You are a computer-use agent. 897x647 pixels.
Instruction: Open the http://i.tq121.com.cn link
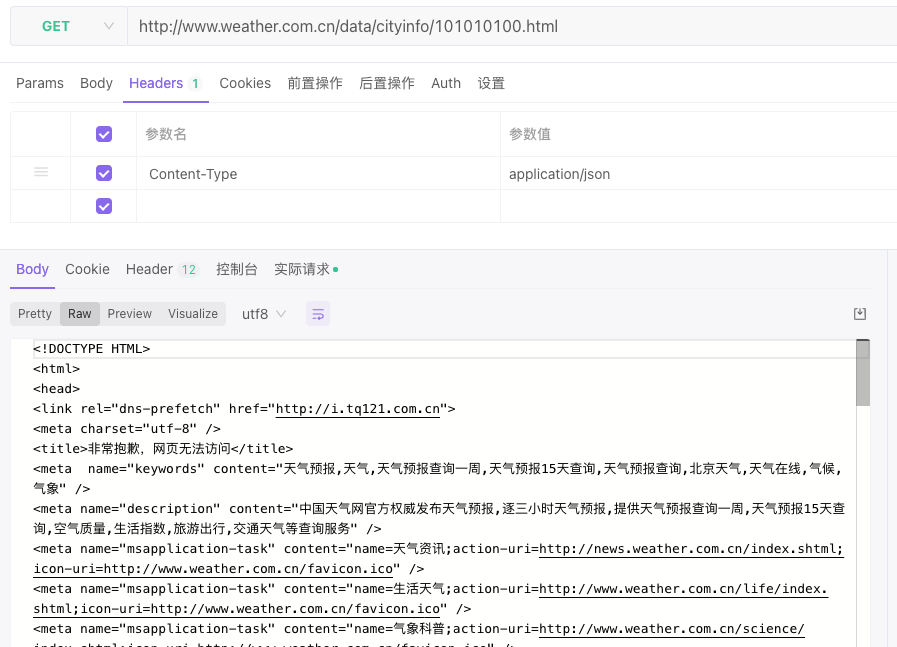(358, 409)
